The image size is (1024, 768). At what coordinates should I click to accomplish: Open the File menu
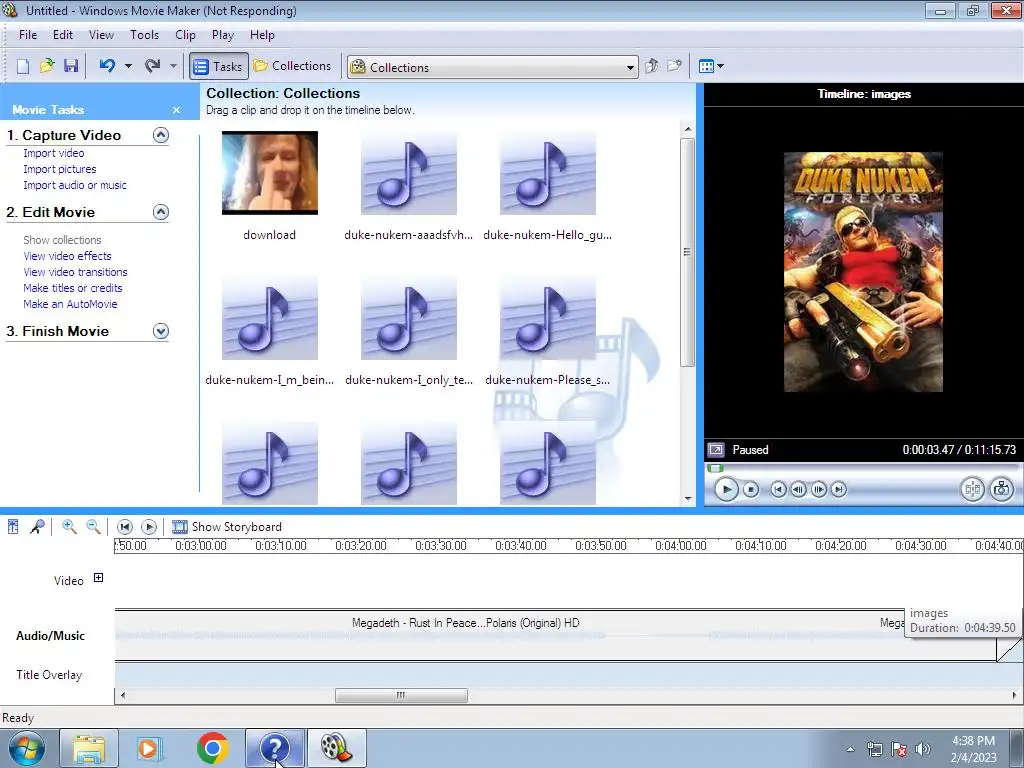tap(27, 35)
